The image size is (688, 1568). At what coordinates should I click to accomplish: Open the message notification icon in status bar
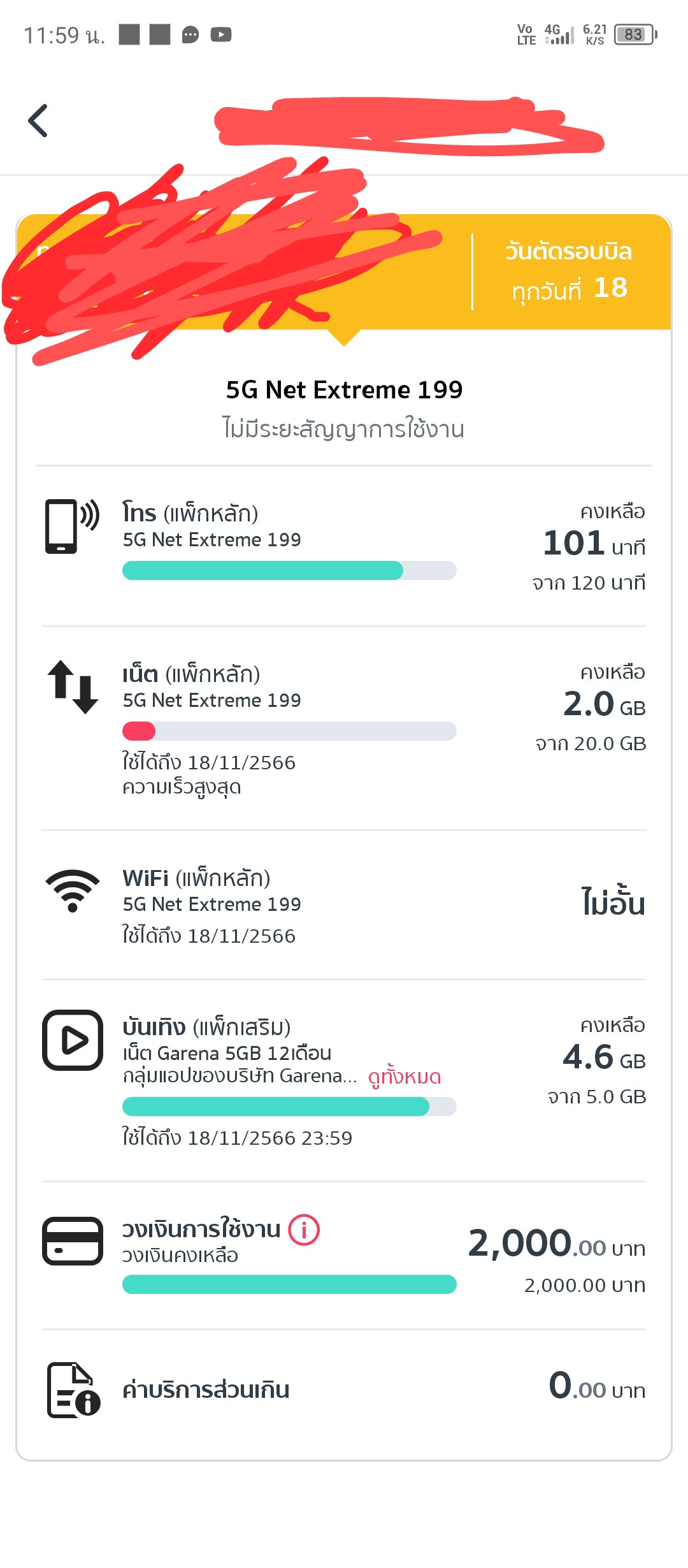[190, 34]
